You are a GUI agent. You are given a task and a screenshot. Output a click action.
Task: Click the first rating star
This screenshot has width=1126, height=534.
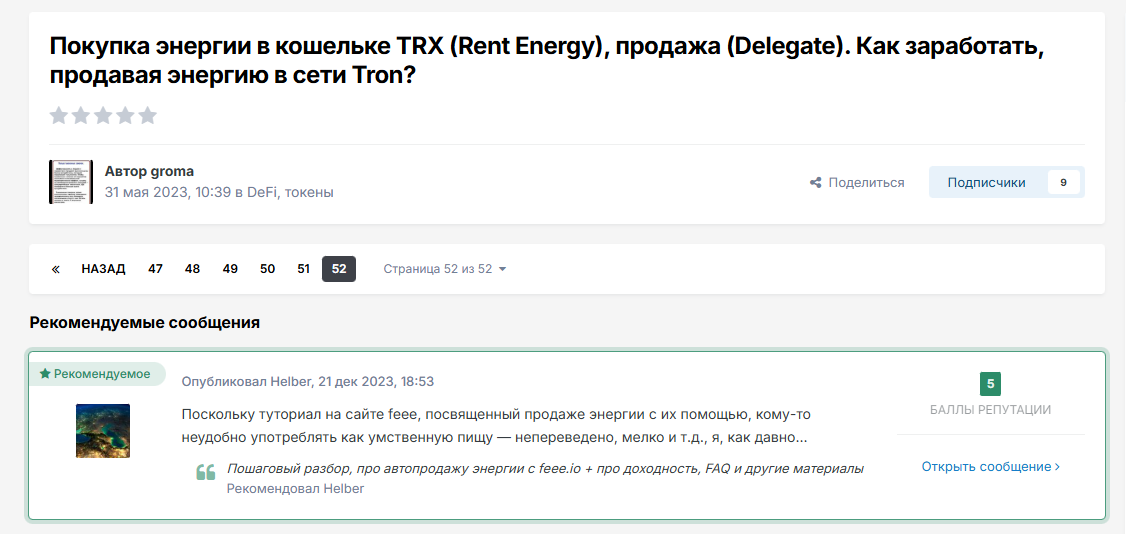click(59, 115)
